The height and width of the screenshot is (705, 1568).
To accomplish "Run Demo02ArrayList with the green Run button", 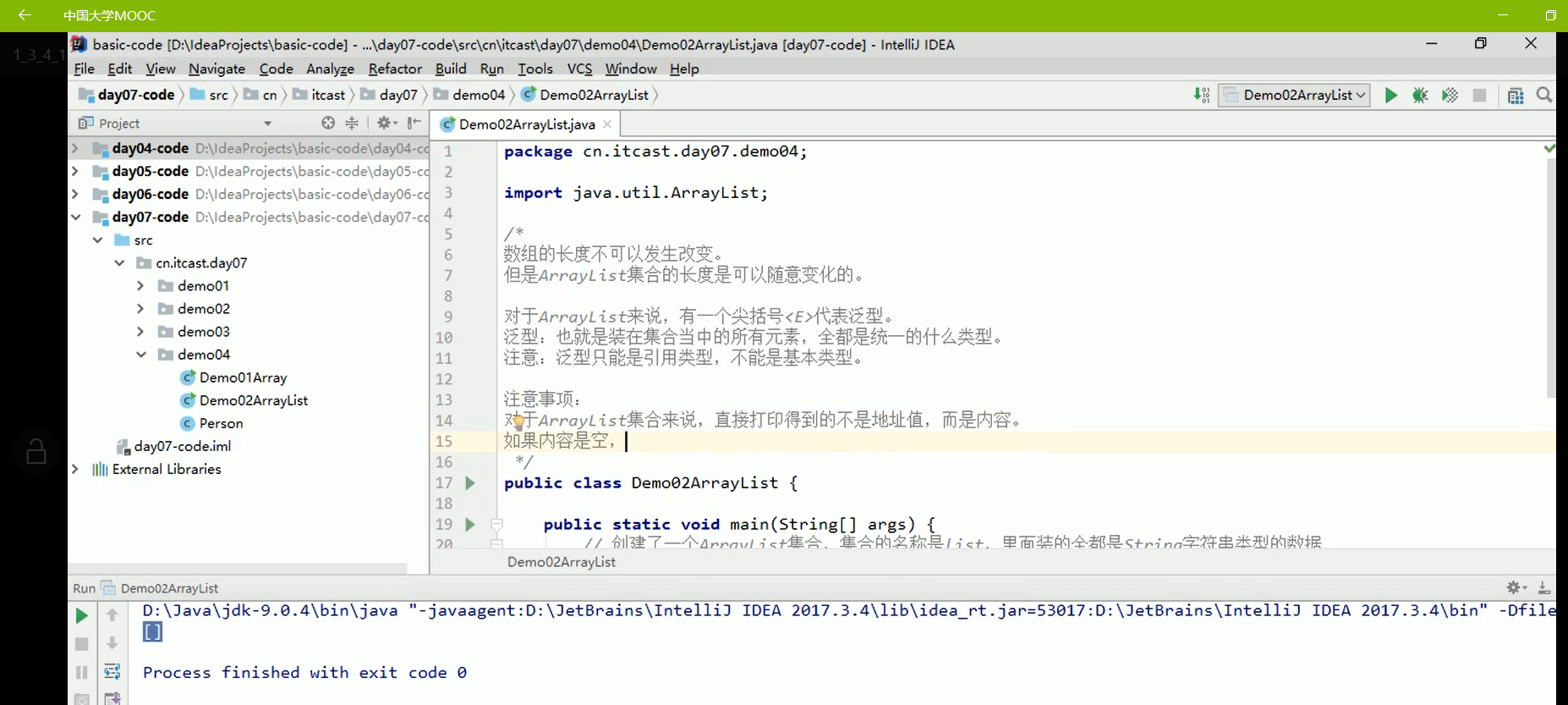I will pos(1390,96).
